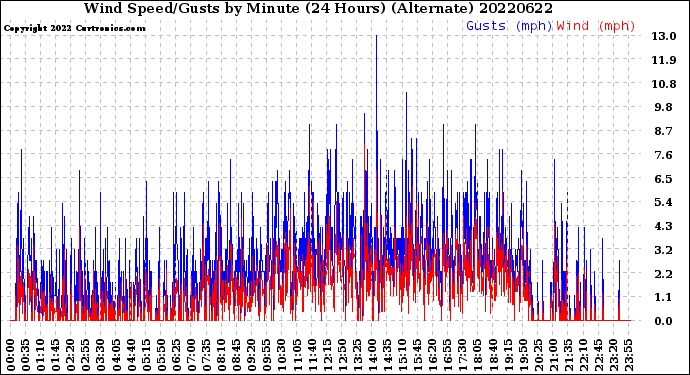Click the 14:35 time axis label
The height and width of the screenshot is (375, 690).
[x=388, y=355]
